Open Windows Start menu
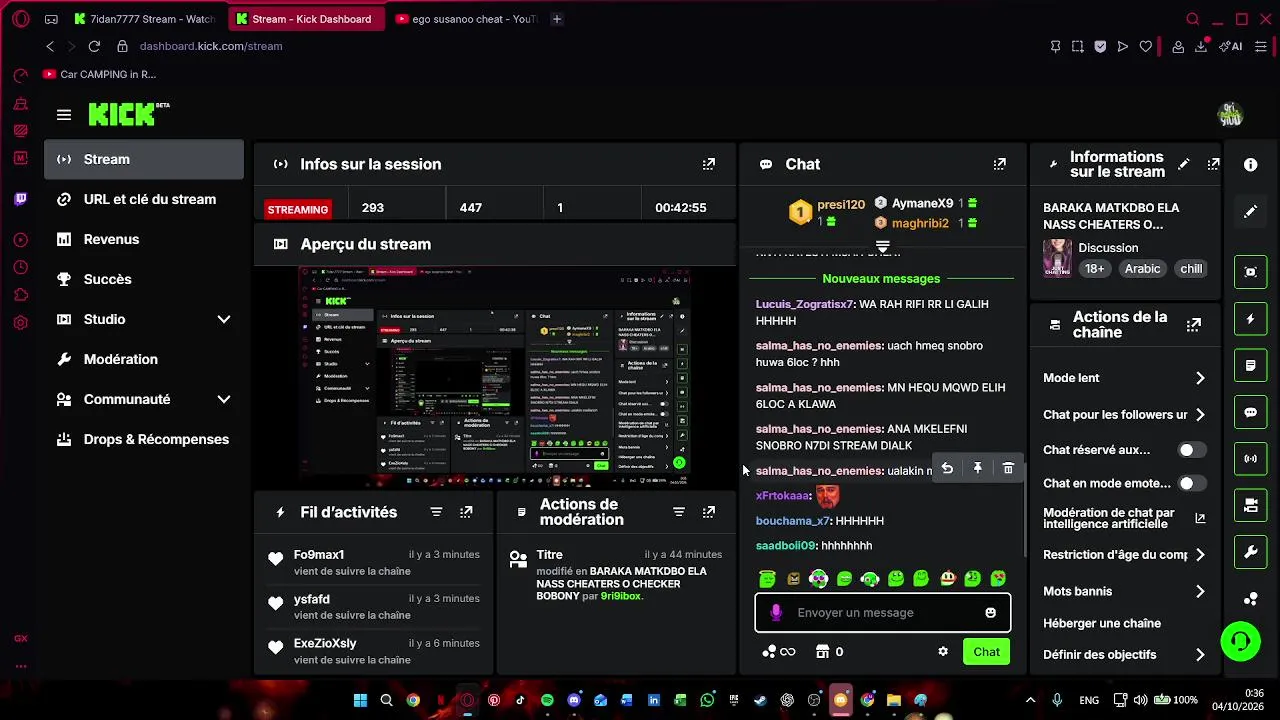The image size is (1280, 720). click(x=360, y=701)
